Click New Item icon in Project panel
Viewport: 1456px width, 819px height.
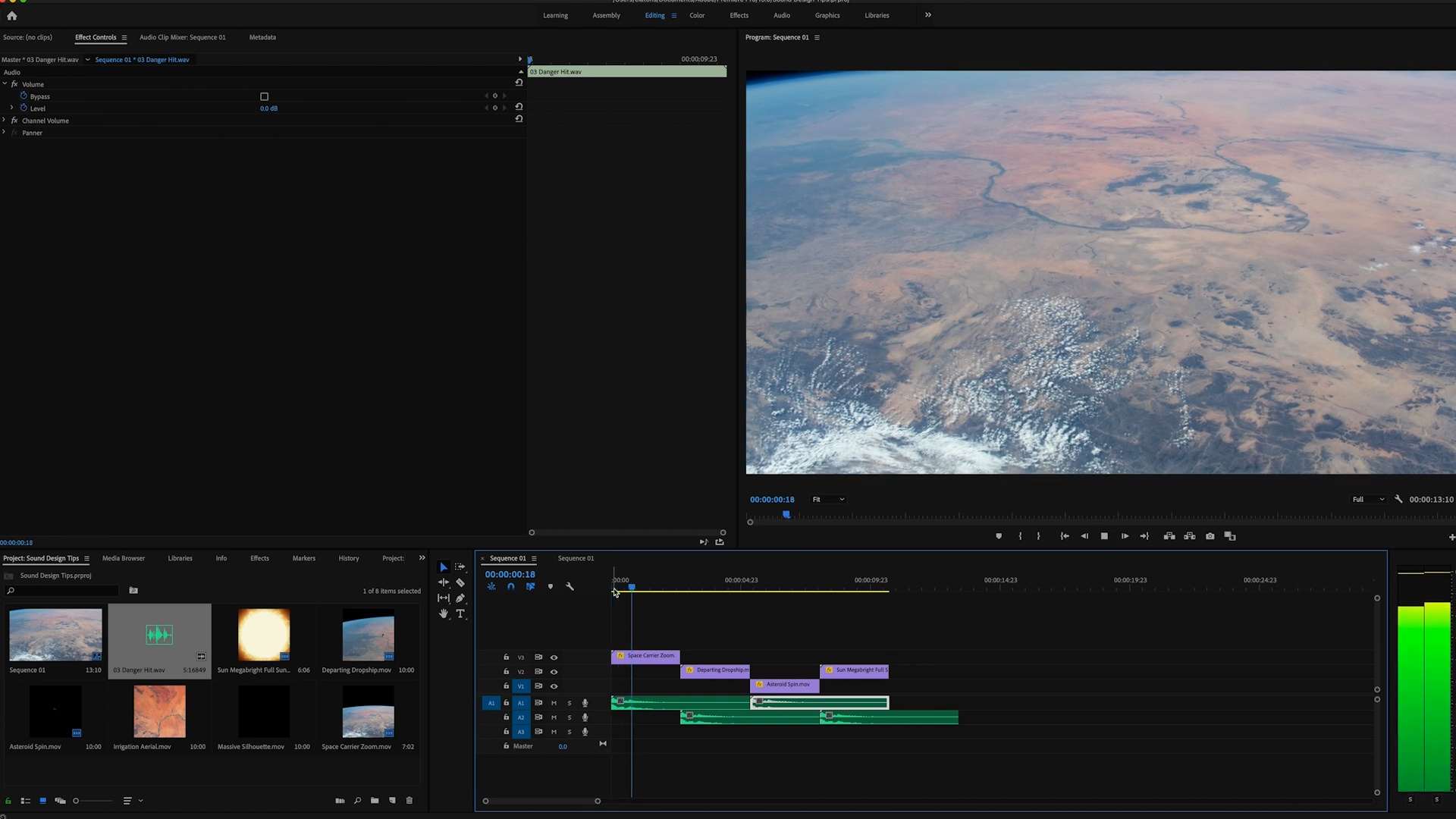392,801
